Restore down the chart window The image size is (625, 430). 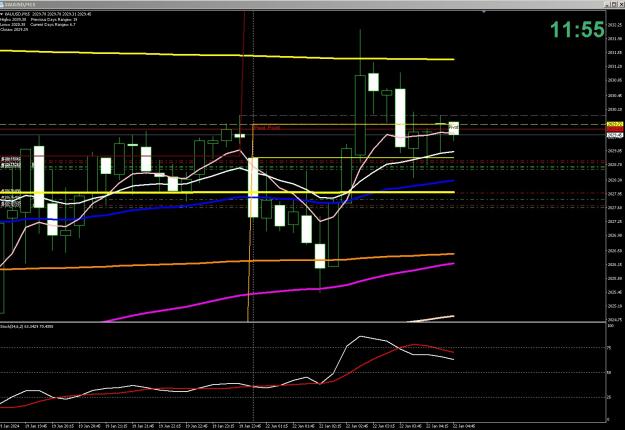613,4
